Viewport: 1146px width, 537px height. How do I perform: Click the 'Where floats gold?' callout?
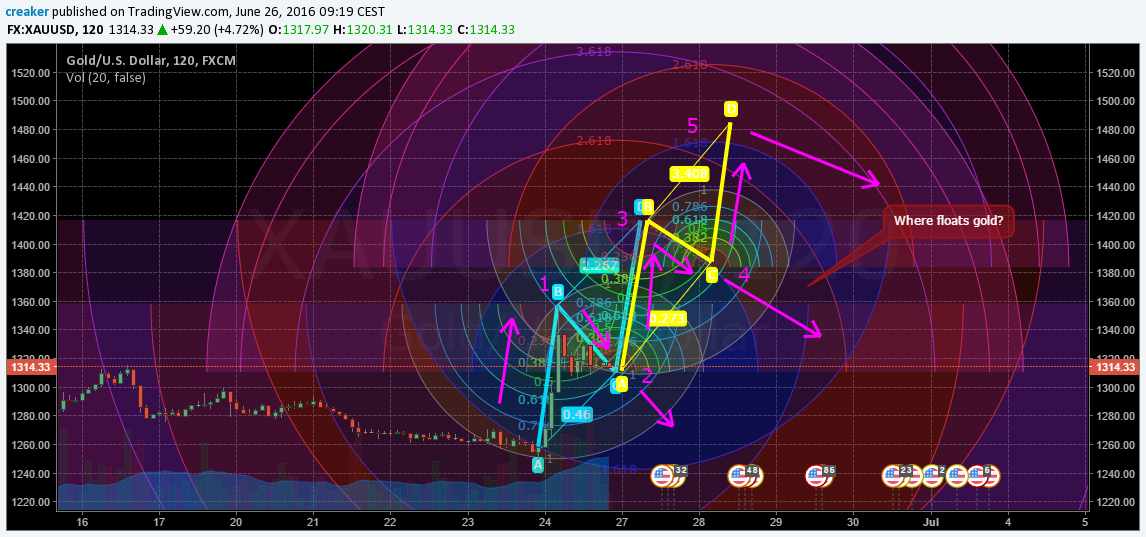point(949,221)
